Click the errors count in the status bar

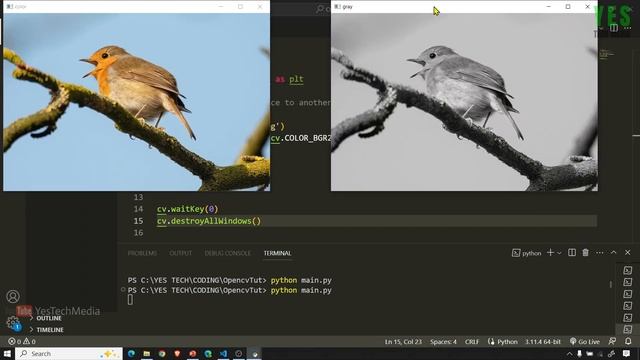(15, 342)
